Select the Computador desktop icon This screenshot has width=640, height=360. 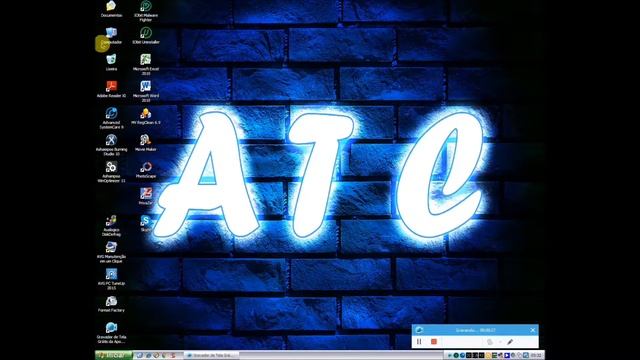click(111, 36)
